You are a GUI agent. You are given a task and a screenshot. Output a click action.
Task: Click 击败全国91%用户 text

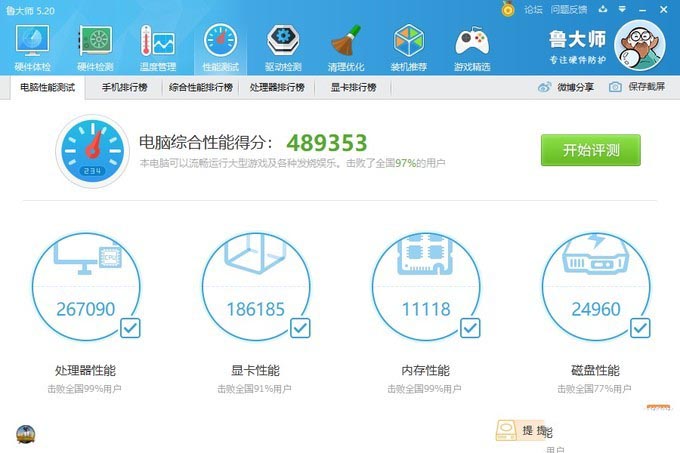tap(254, 389)
